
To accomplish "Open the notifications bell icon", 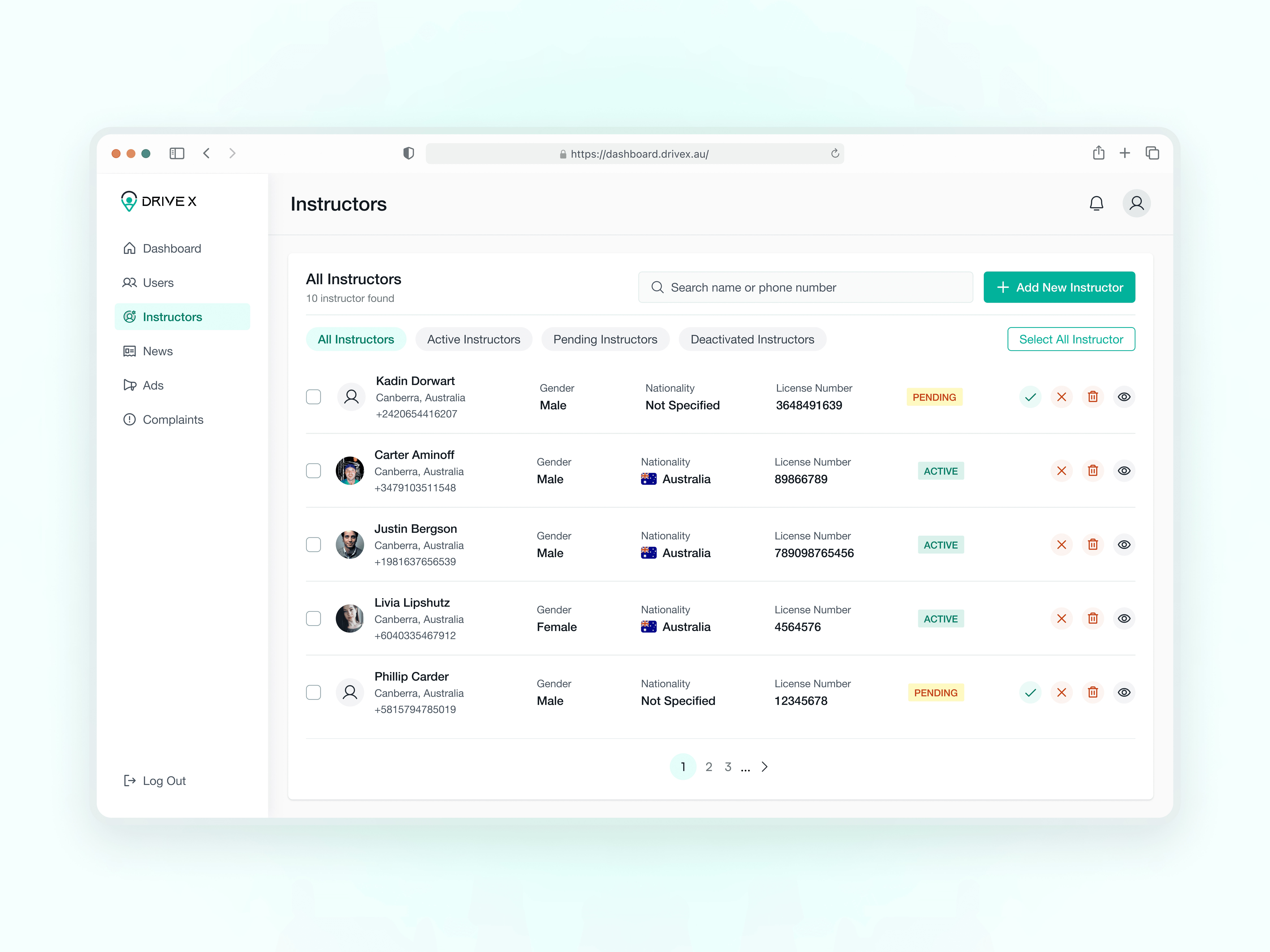I will pyautogui.click(x=1096, y=204).
